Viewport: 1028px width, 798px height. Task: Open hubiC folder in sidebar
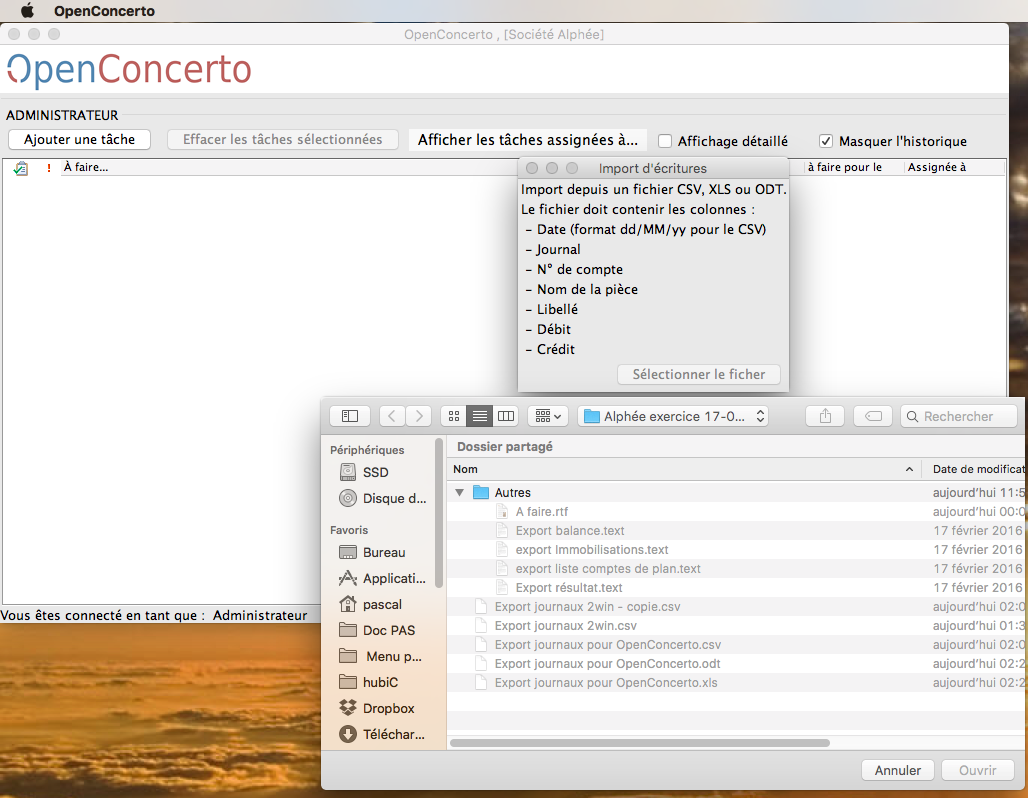click(369, 682)
